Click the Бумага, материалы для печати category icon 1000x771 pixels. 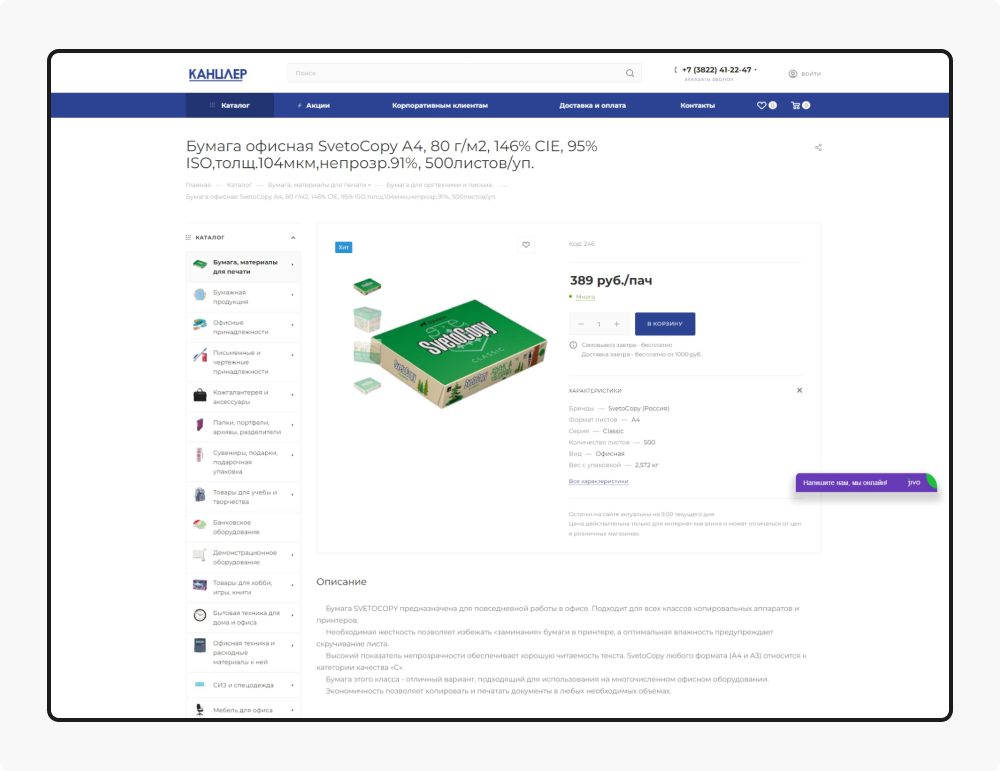pyautogui.click(x=200, y=265)
